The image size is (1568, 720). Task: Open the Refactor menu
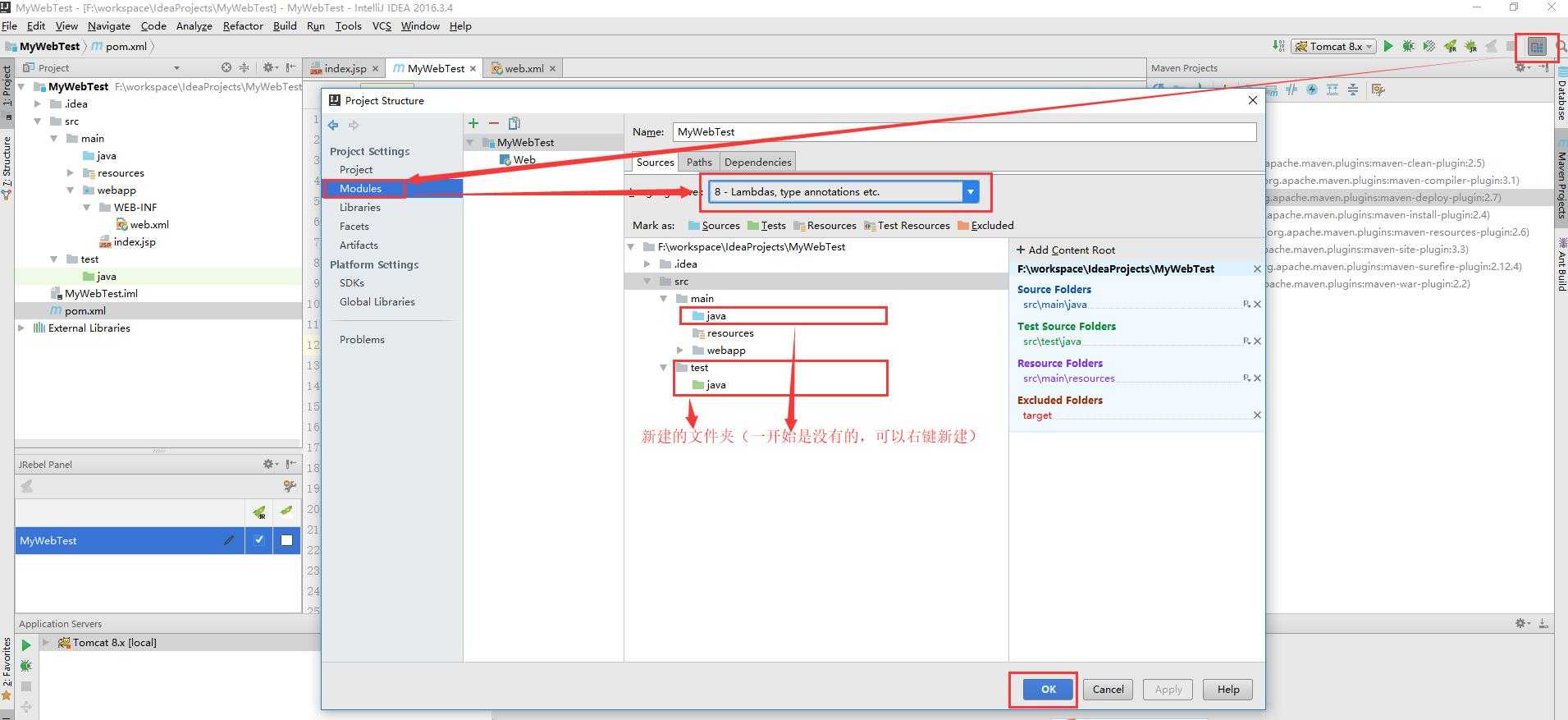click(243, 26)
